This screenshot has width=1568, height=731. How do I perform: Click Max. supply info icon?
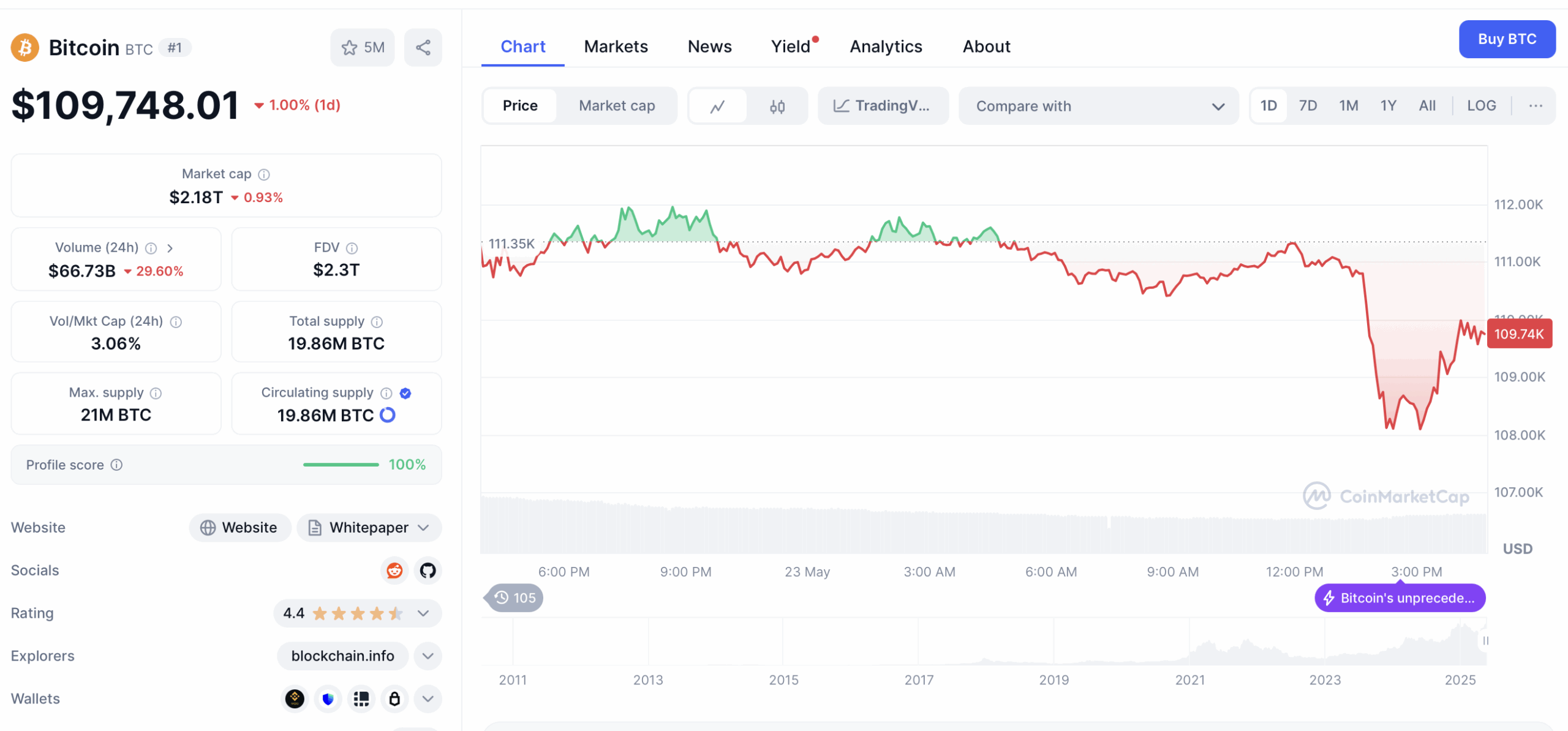[x=156, y=393]
